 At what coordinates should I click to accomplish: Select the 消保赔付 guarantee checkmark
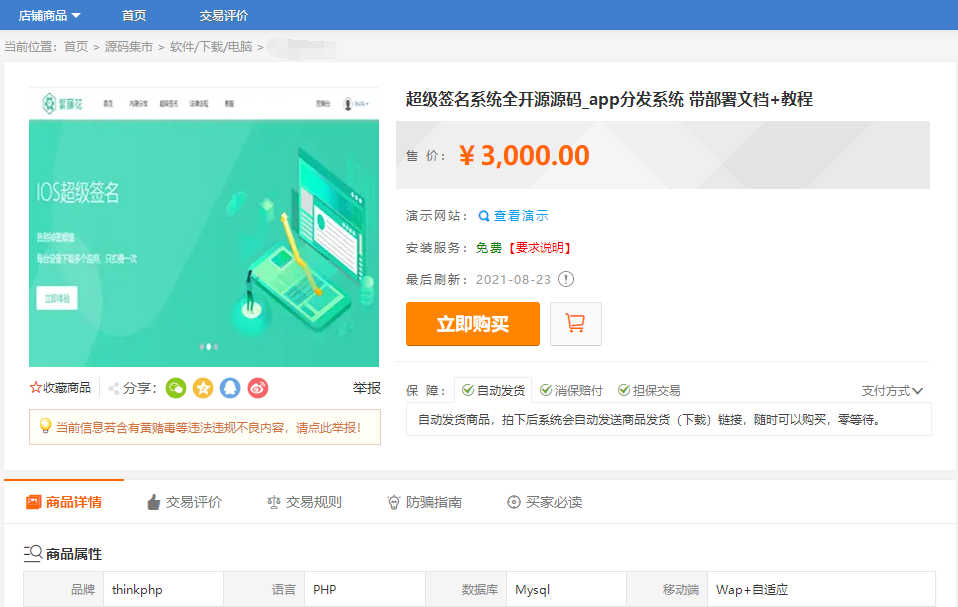point(546,390)
